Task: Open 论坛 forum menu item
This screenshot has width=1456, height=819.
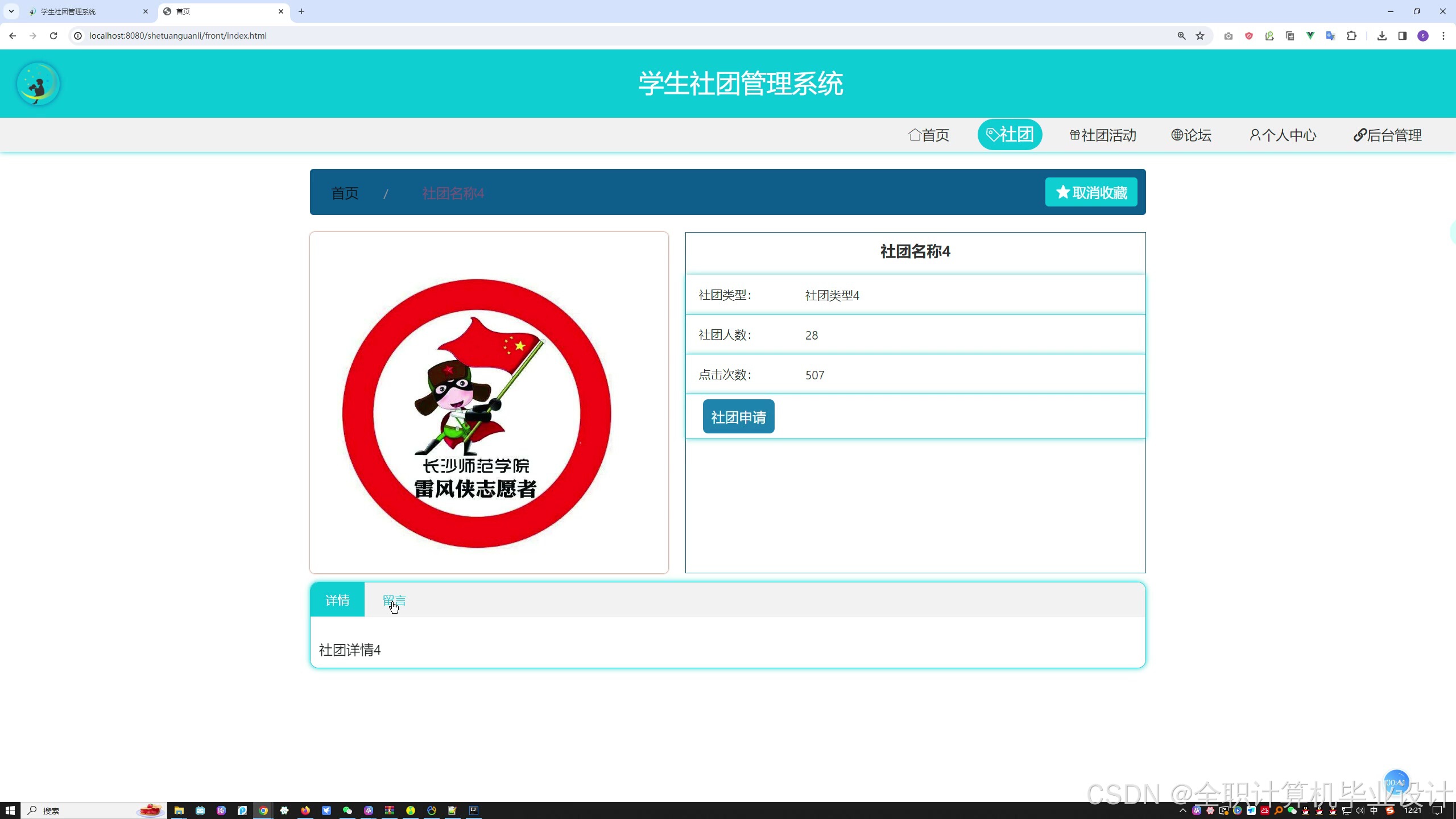Action: click(1192, 135)
